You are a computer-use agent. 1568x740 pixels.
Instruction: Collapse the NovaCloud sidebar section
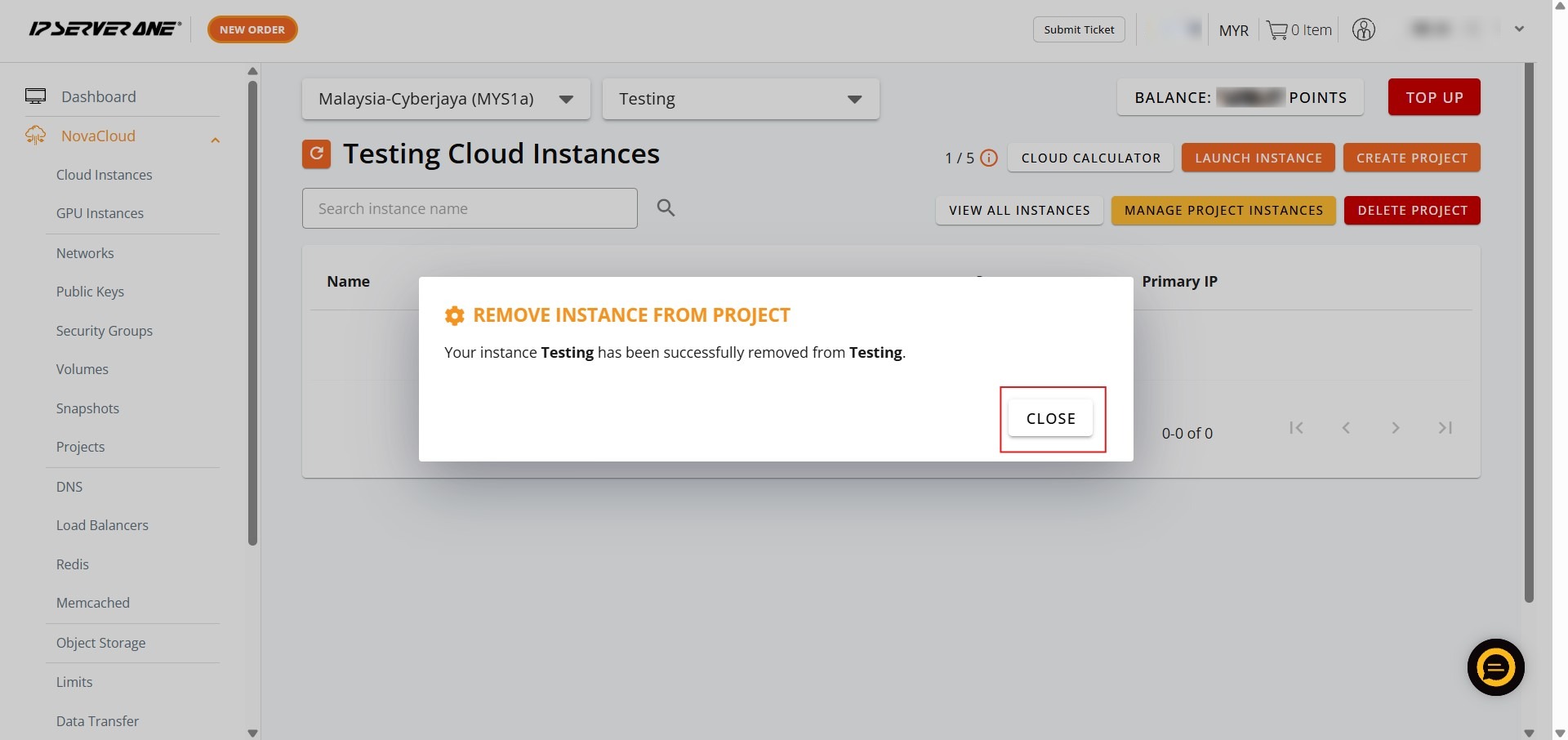(215, 140)
